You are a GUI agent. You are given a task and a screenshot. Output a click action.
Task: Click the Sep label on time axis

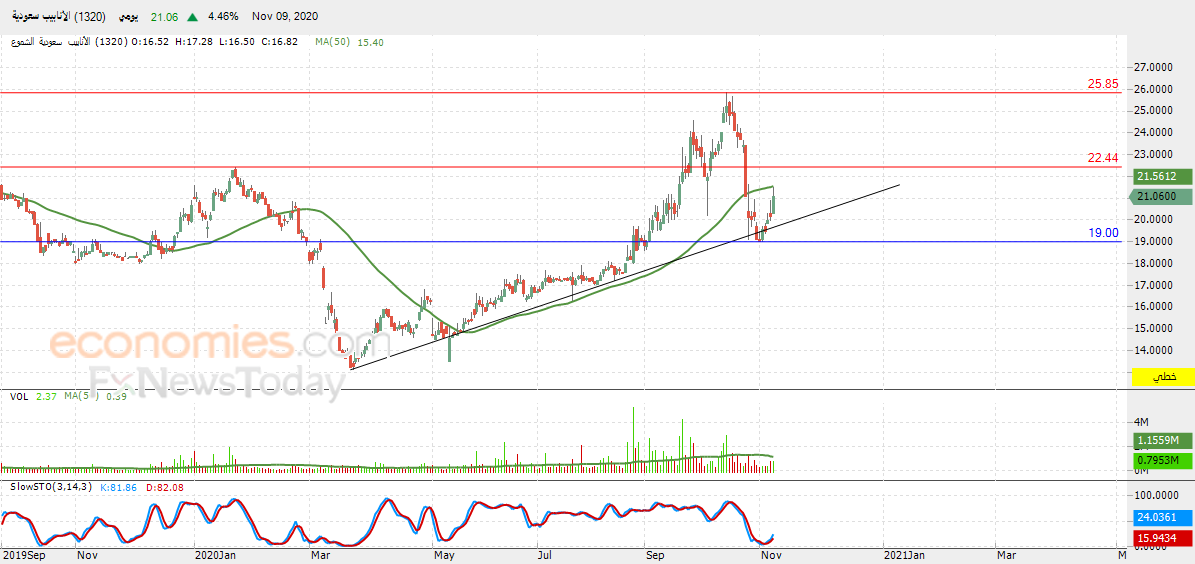[655, 556]
